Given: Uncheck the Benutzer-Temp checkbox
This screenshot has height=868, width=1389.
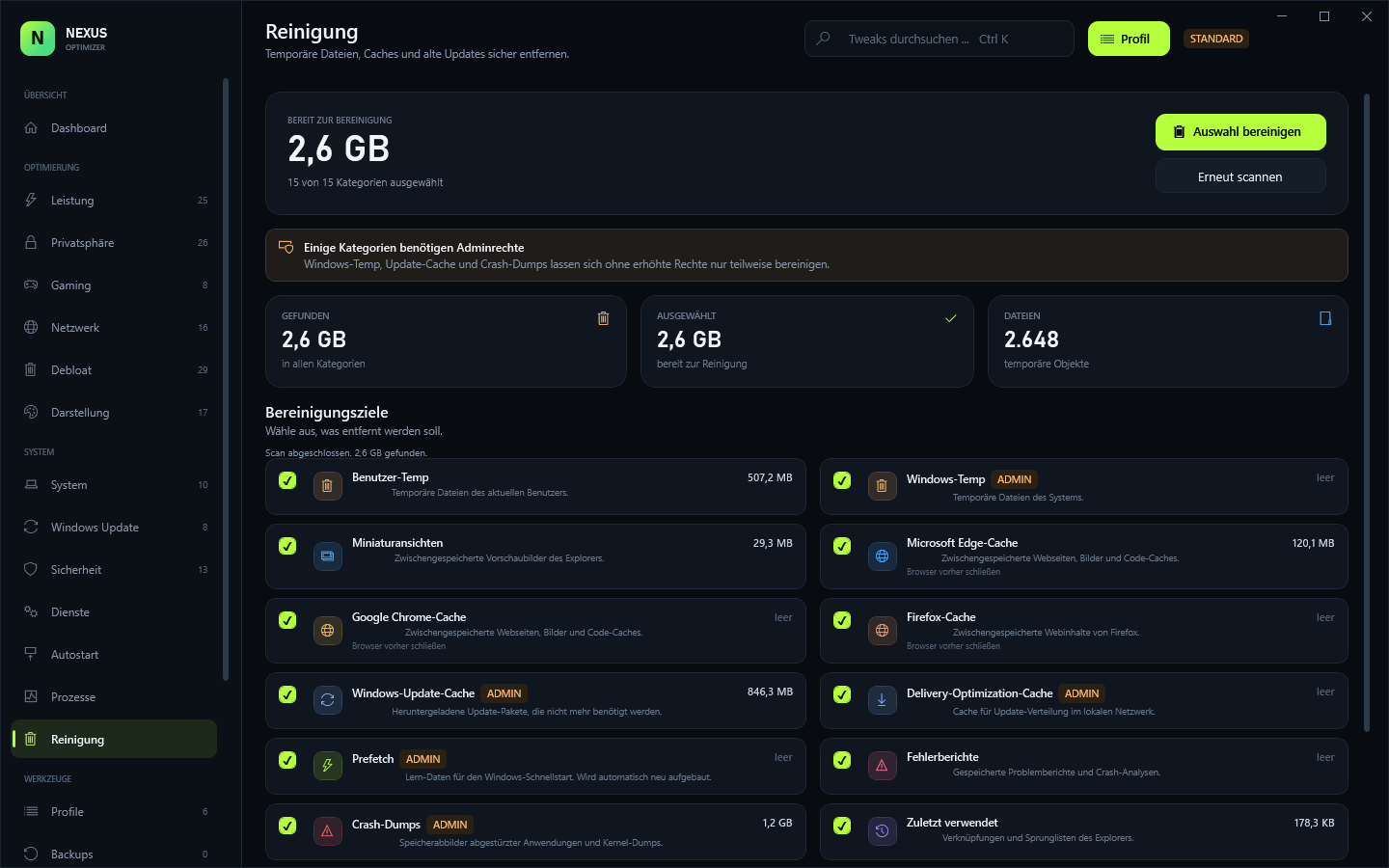Looking at the screenshot, I should 287,480.
